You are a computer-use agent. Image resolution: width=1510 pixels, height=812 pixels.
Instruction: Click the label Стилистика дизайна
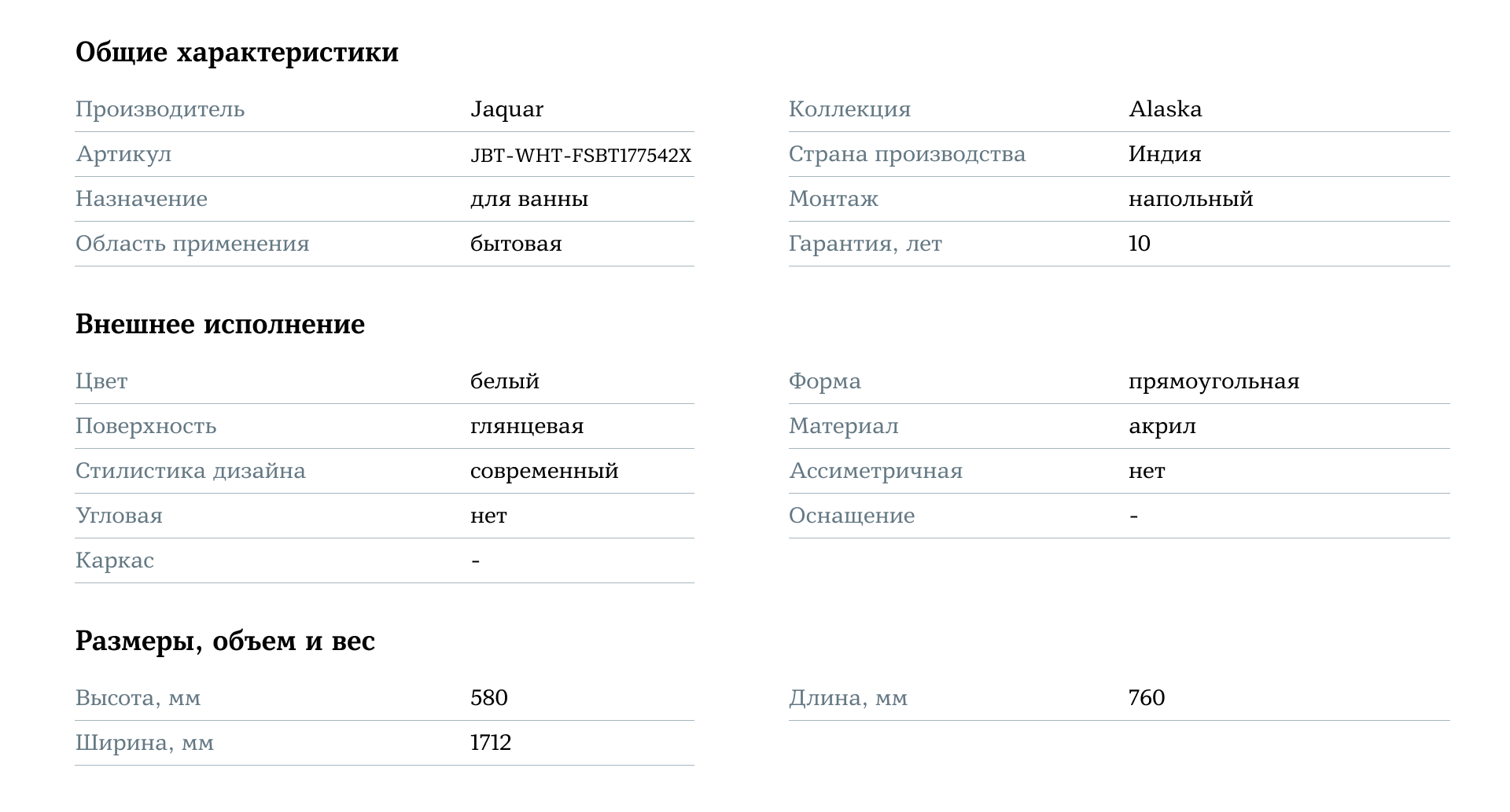pyautogui.click(x=190, y=471)
